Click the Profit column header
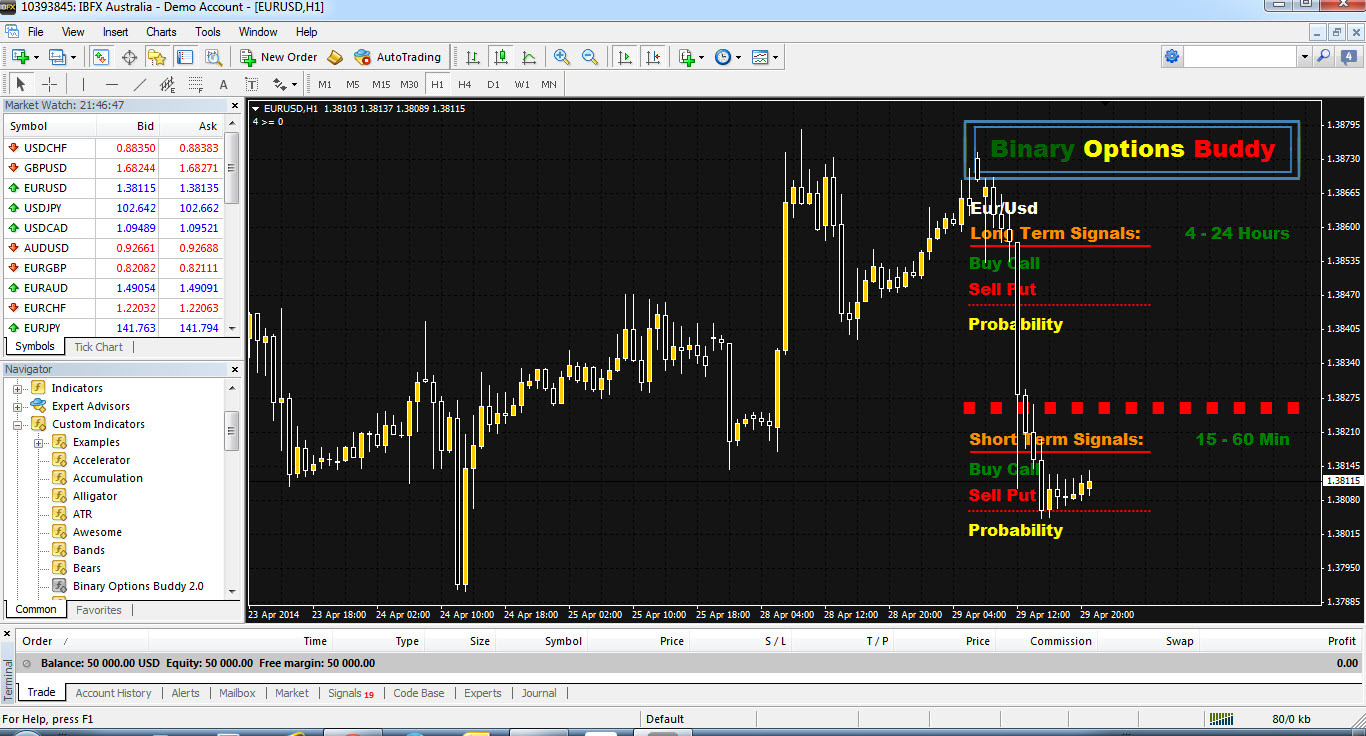 coord(1341,641)
